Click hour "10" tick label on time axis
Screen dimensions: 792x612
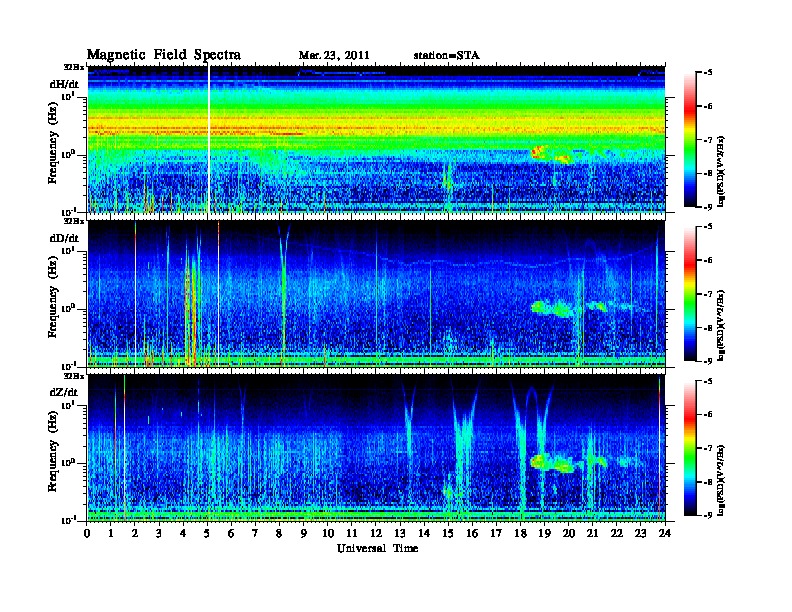[328, 533]
